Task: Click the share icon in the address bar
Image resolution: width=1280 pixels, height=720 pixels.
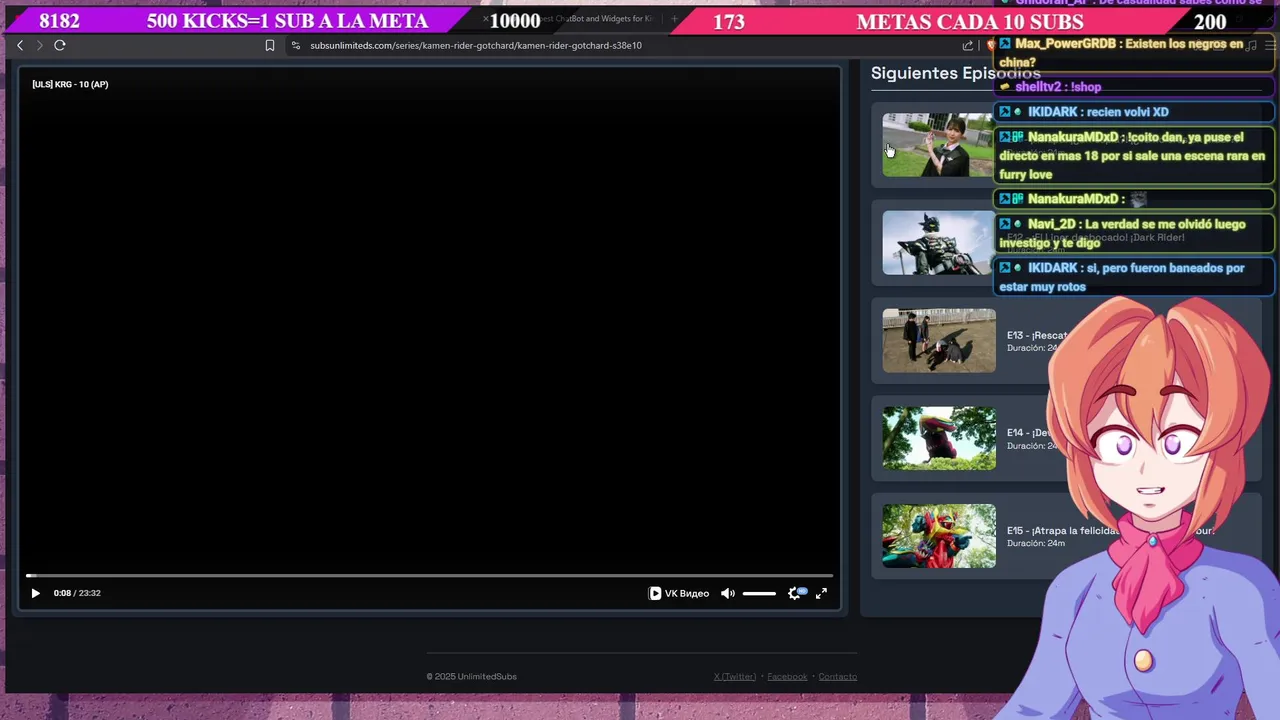Action: (x=967, y=45)
